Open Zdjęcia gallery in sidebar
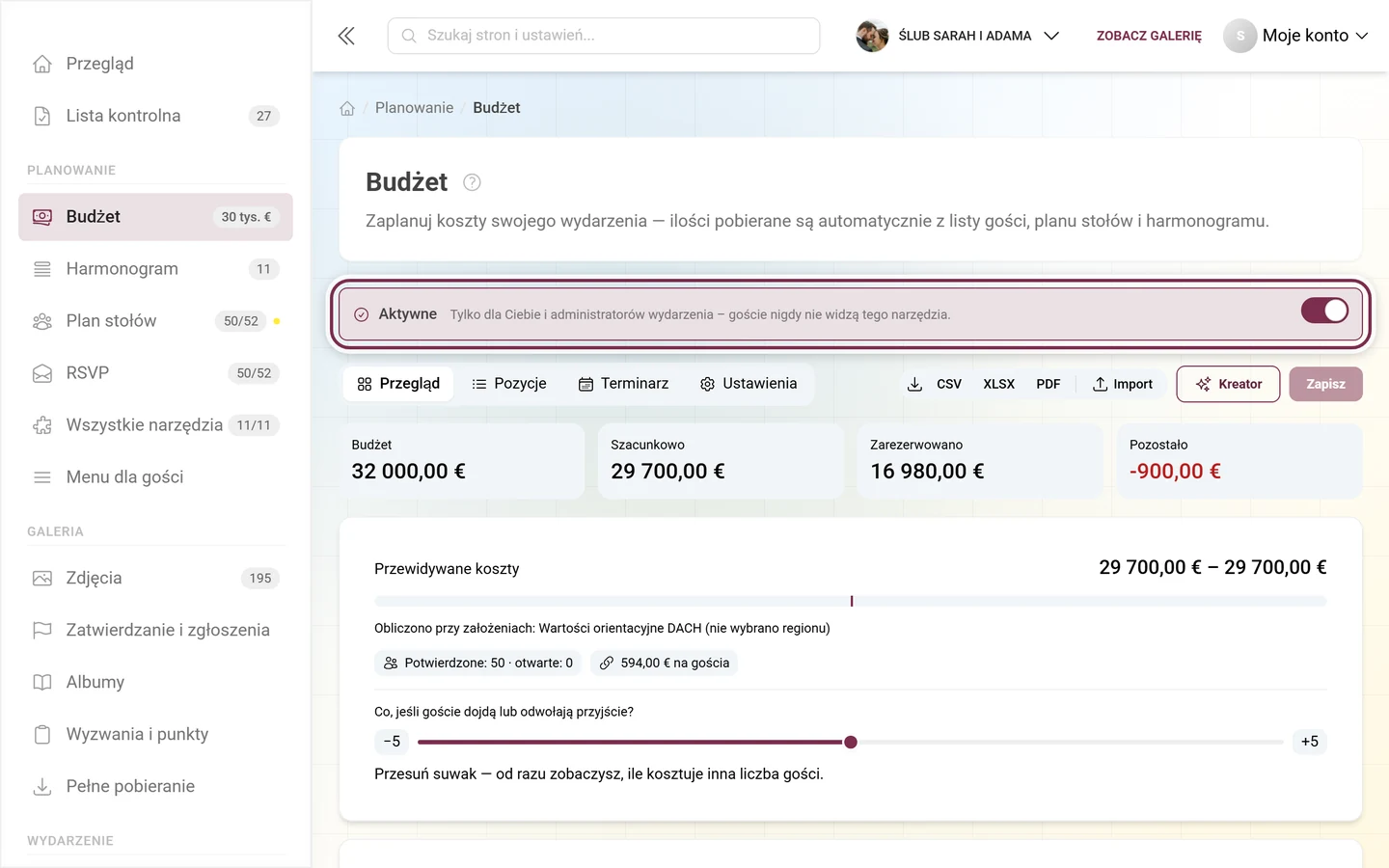 click(155, 579)
